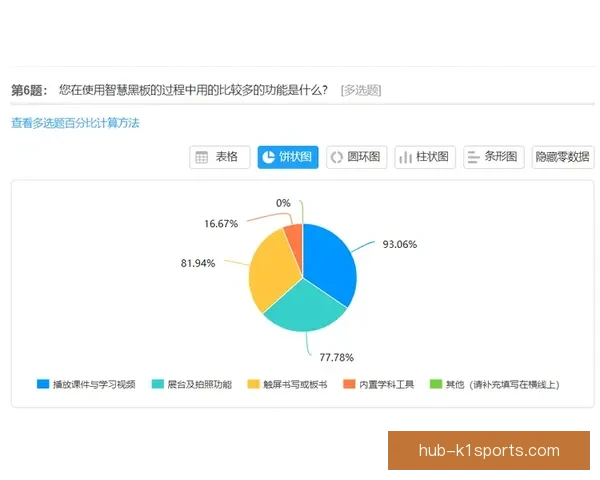Click the donut ring icon
This screenshot has height=480, width=600.
pos(337,157)
